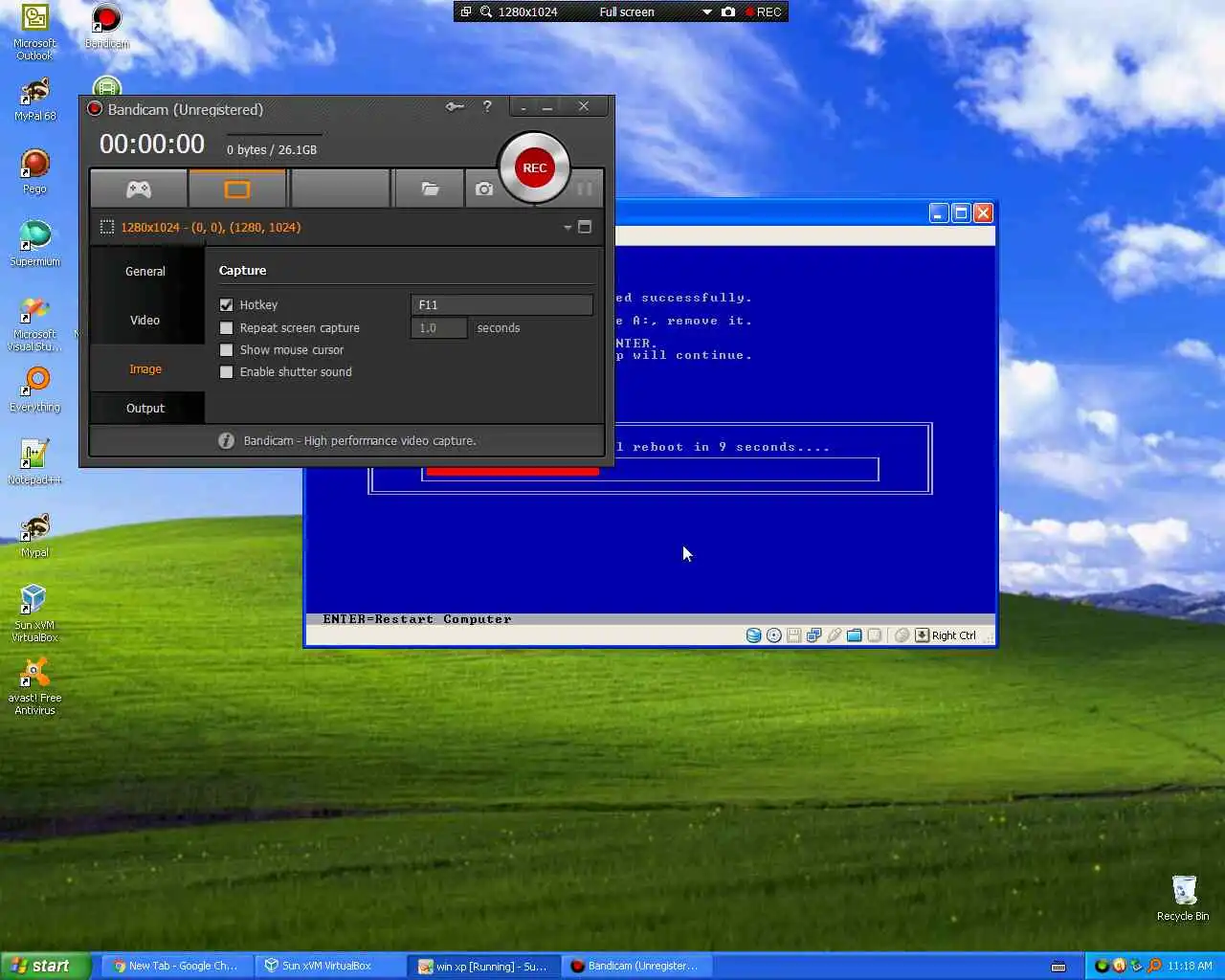Click the 0 bytes / 26.1GB storage text
This screenshot has width=1225, height=980.
[x=272, y=150]
